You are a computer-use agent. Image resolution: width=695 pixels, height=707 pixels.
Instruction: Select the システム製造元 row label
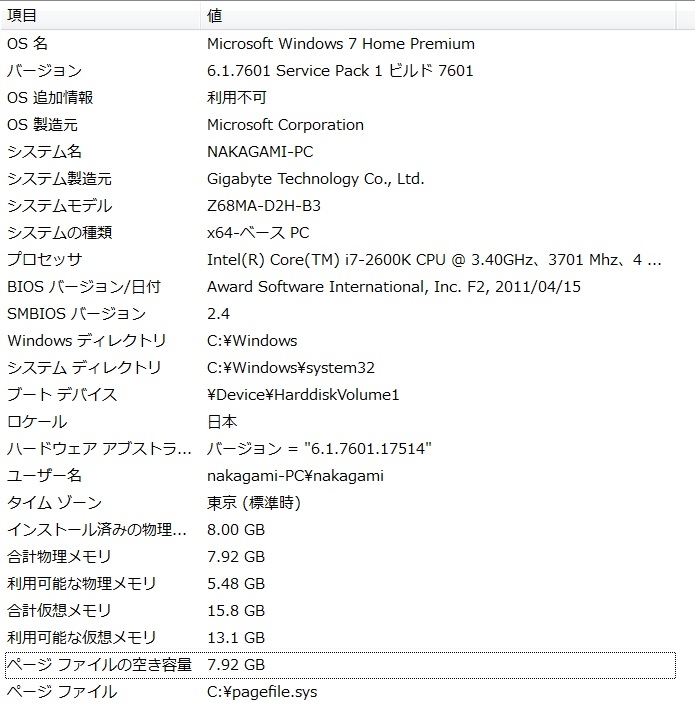coord(59,179)
